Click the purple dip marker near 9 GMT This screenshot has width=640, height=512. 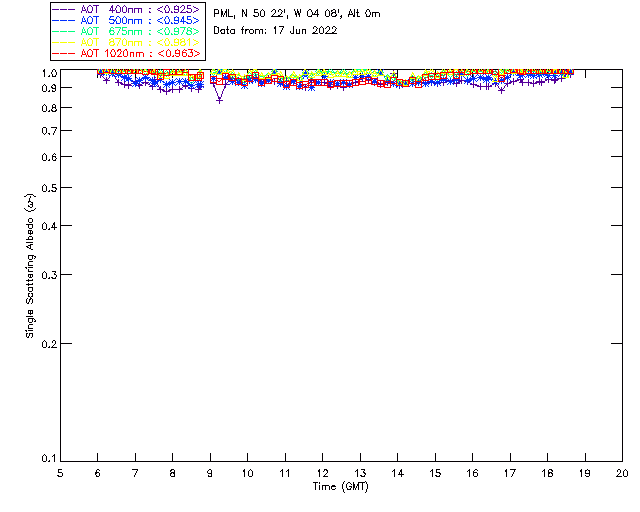pos(220,100)
